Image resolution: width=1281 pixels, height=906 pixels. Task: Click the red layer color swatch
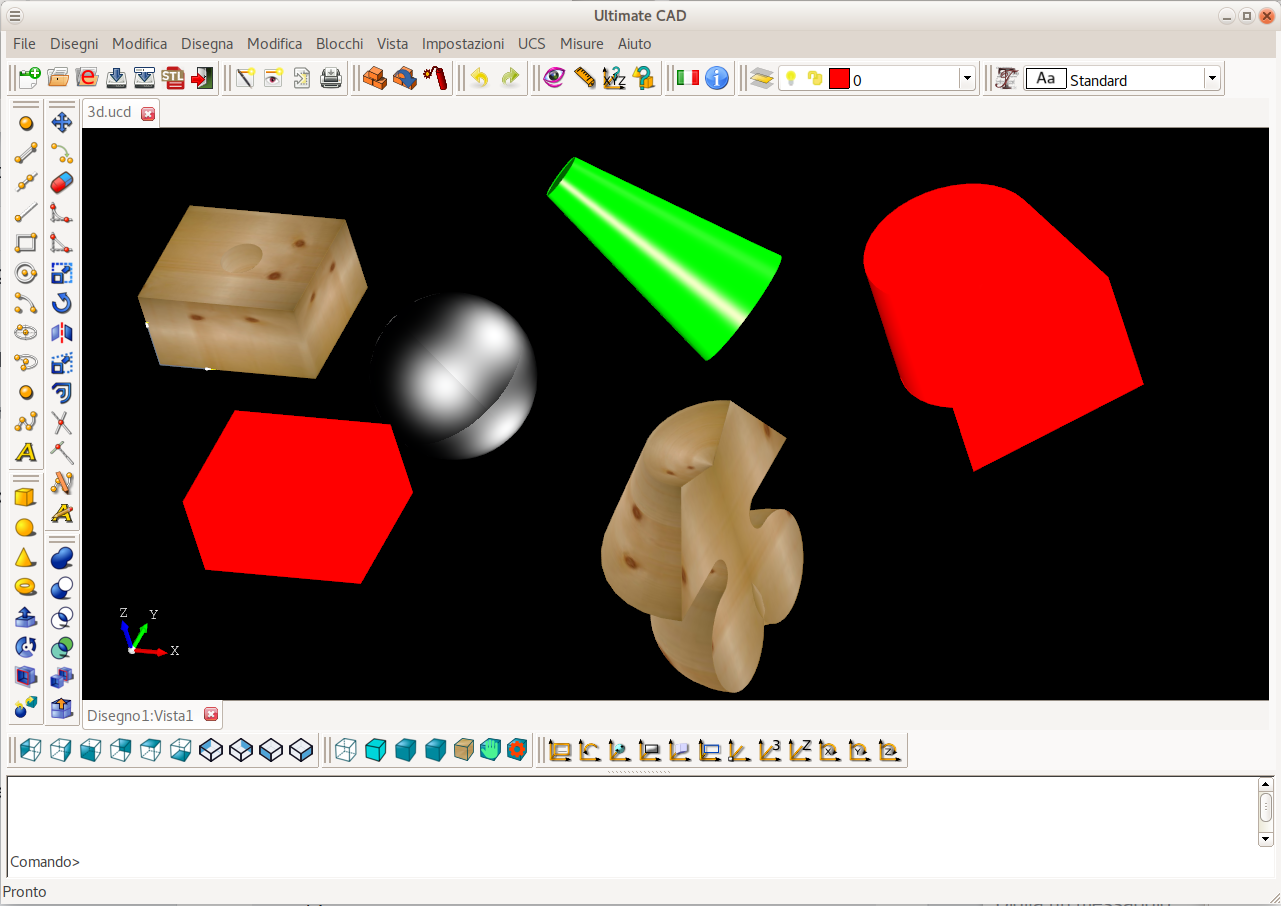coord(839,79)
